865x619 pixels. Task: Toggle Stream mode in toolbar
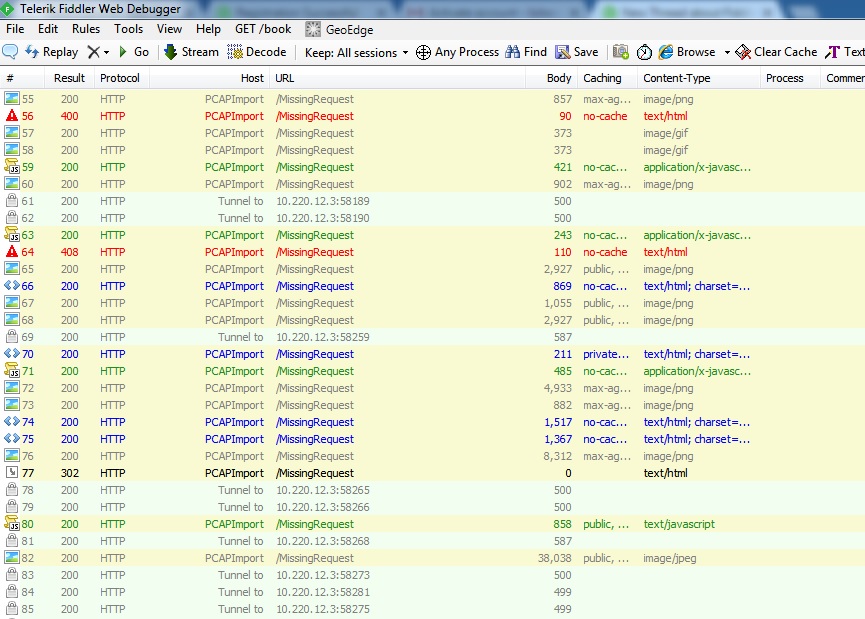(x=191, y=52)
